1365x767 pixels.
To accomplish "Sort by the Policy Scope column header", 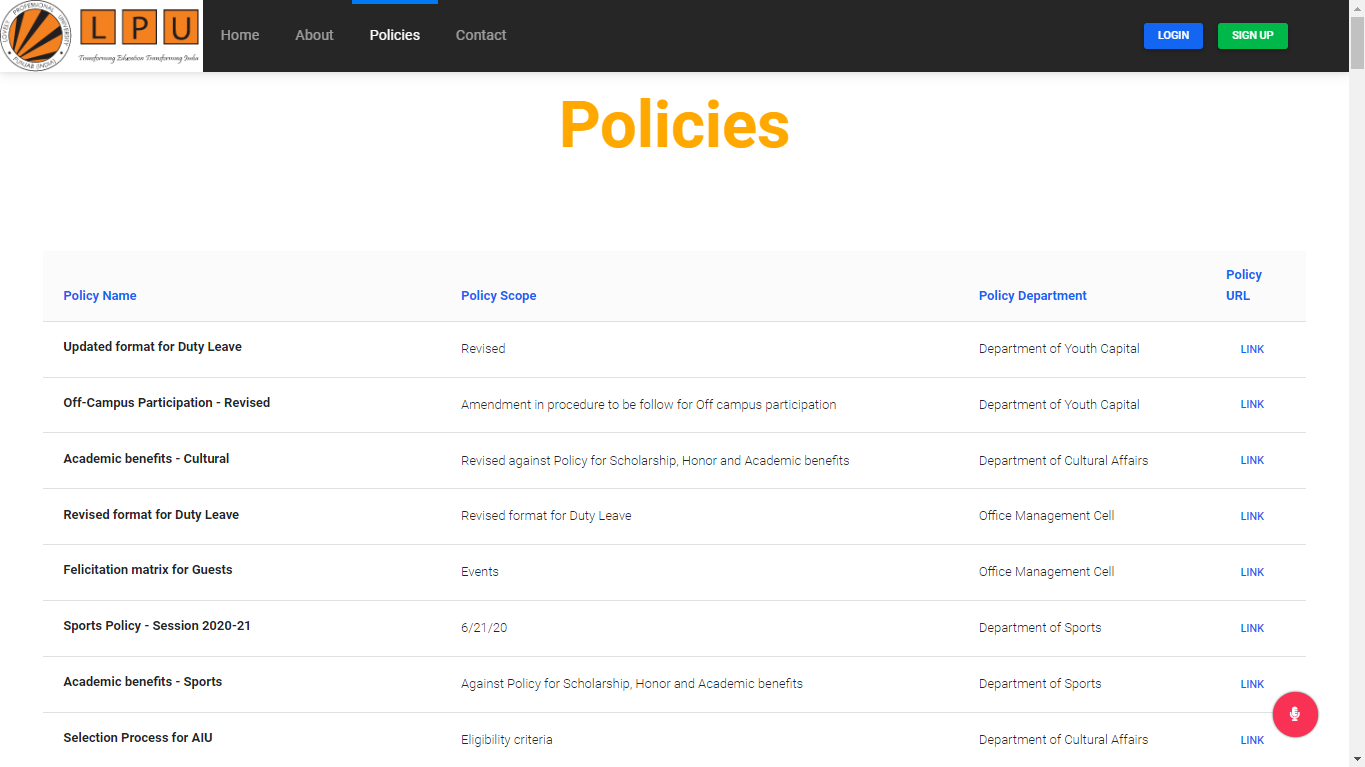I will (498, 295).
